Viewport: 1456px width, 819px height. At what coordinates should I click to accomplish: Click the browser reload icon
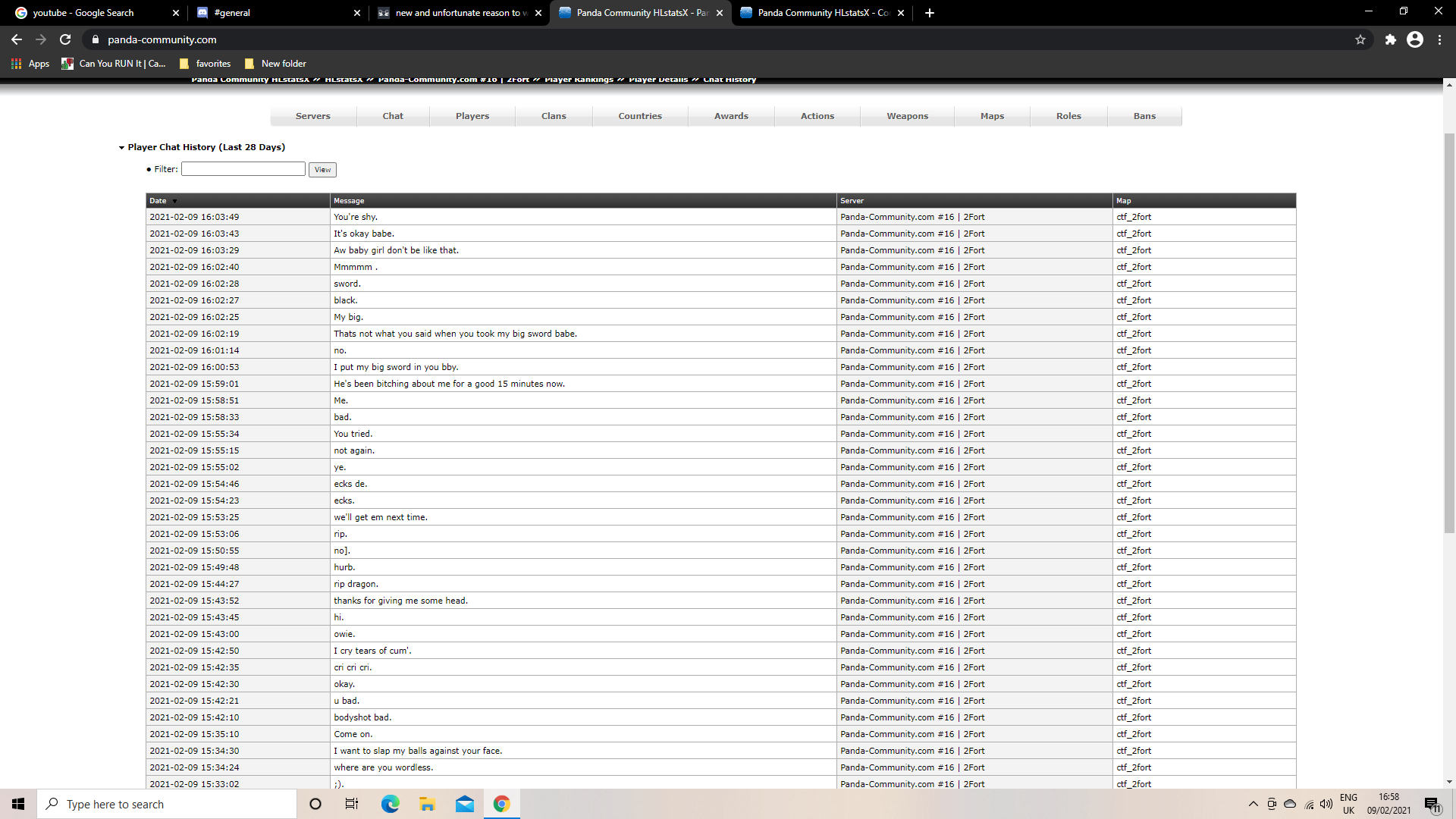[65, 39]
